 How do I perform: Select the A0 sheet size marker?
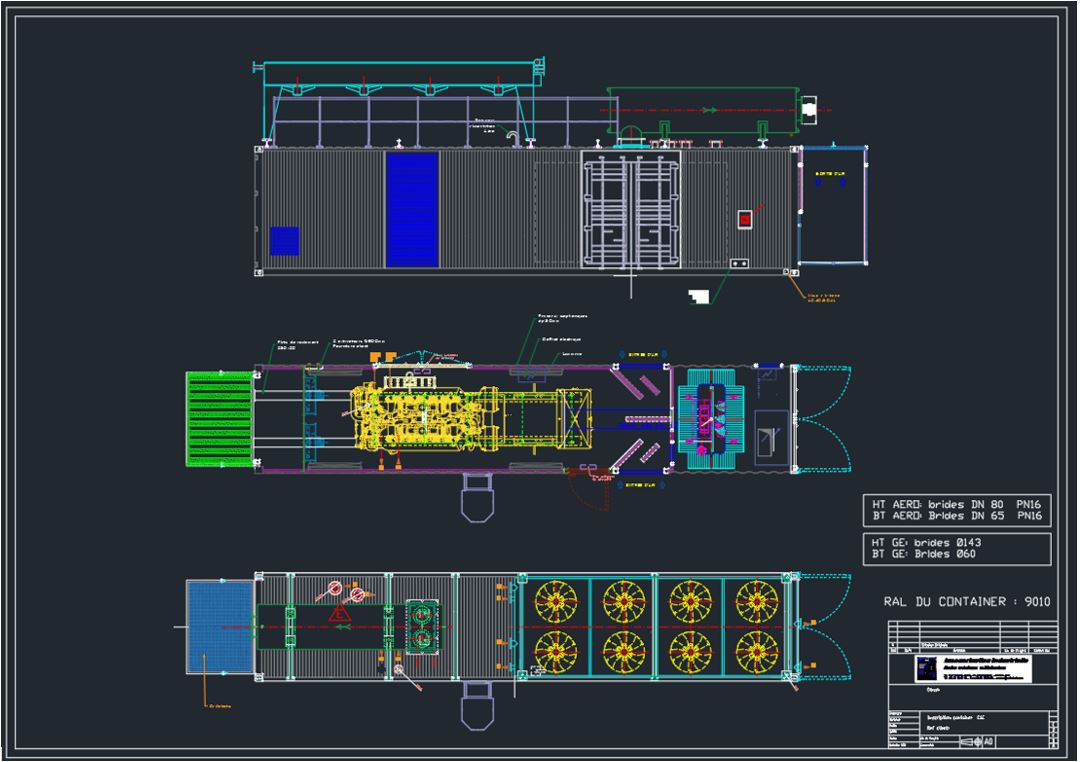988,741
